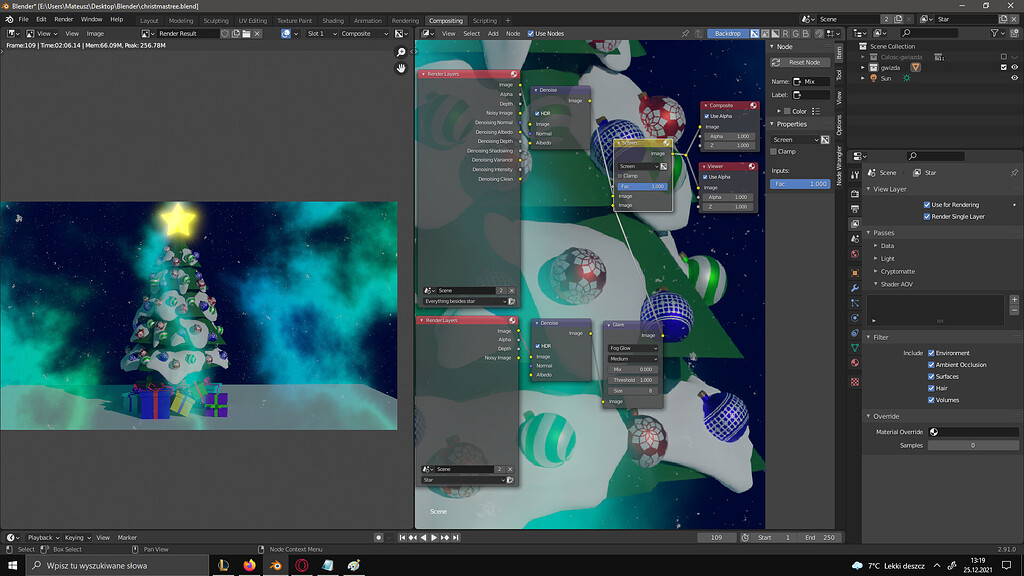Pin the node tree with pin icon
Image resolution: width=1024 pixels, height=576 pixels.
(x=685, y=33)
